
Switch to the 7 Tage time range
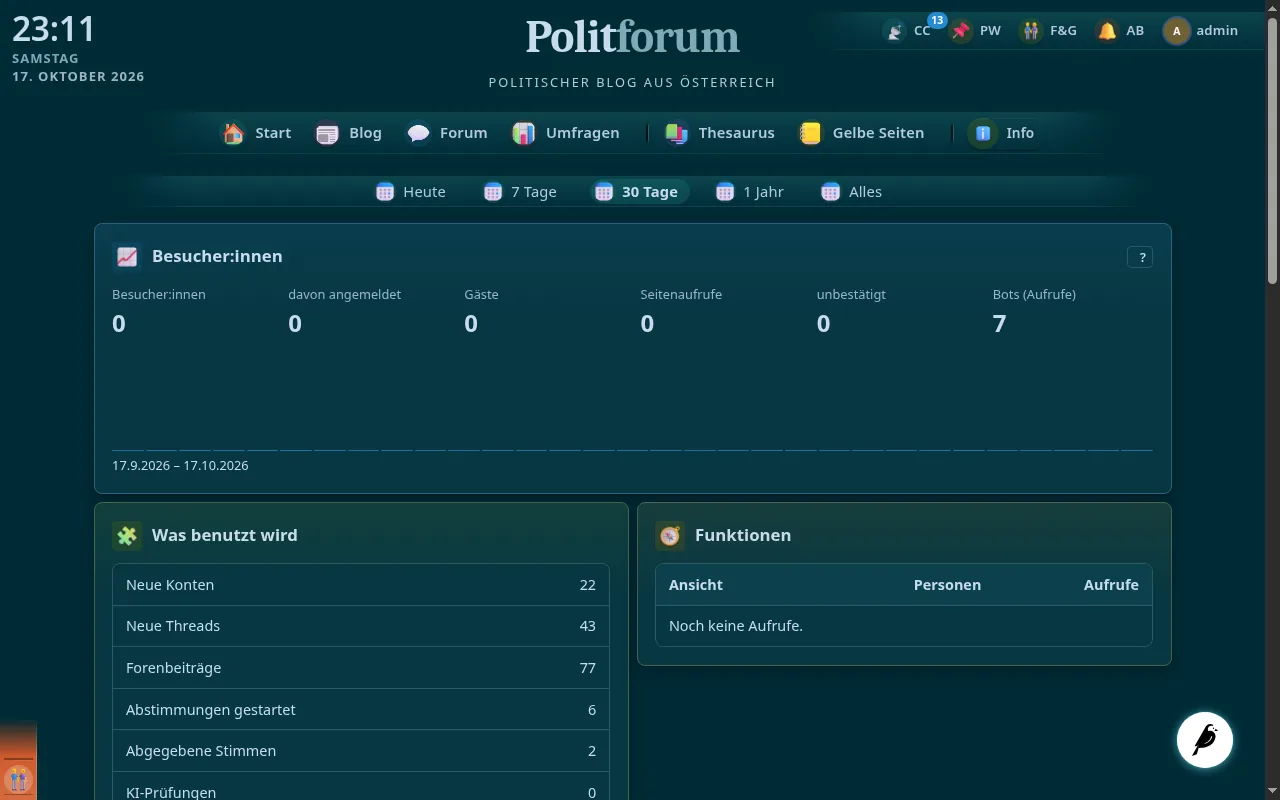coord(520,192)
